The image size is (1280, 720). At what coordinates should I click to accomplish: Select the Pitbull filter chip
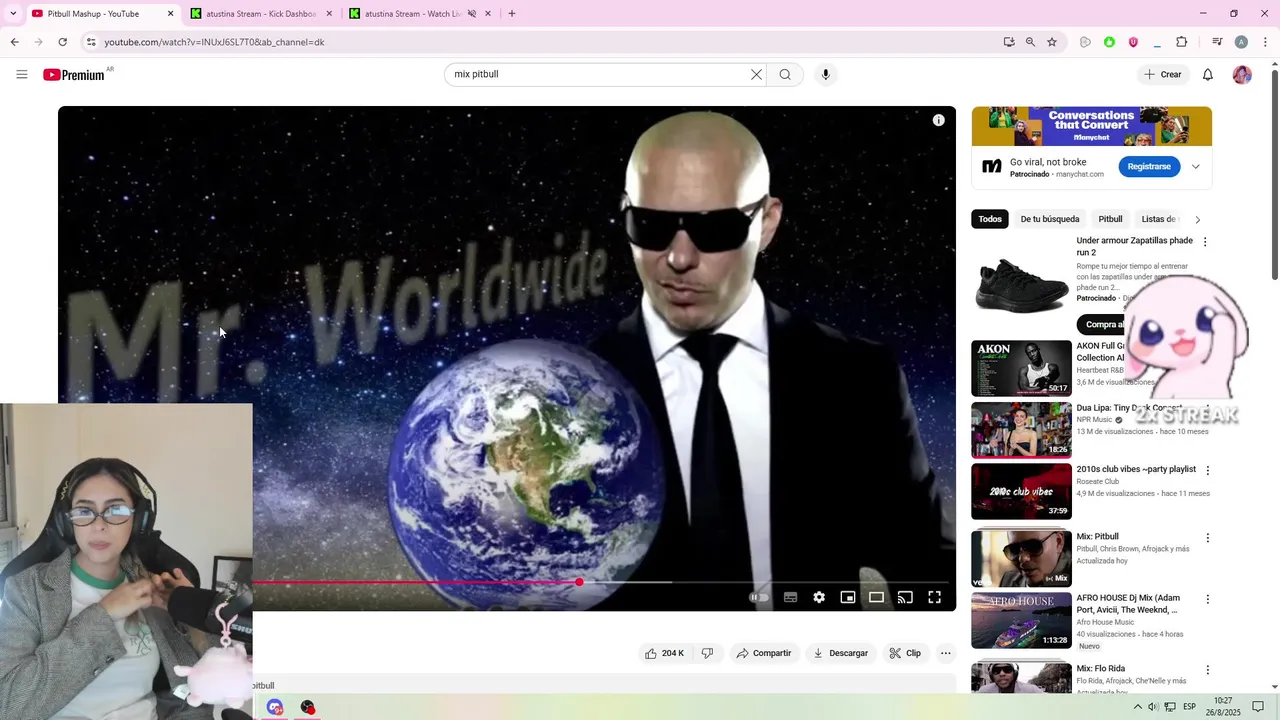(1110, 219)
